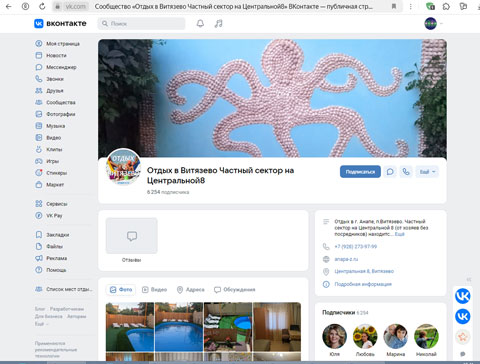The height and width of the screenshot is (364, 480).
Task: Open Photos icon in sidebar
Action: tap(39, 114)
